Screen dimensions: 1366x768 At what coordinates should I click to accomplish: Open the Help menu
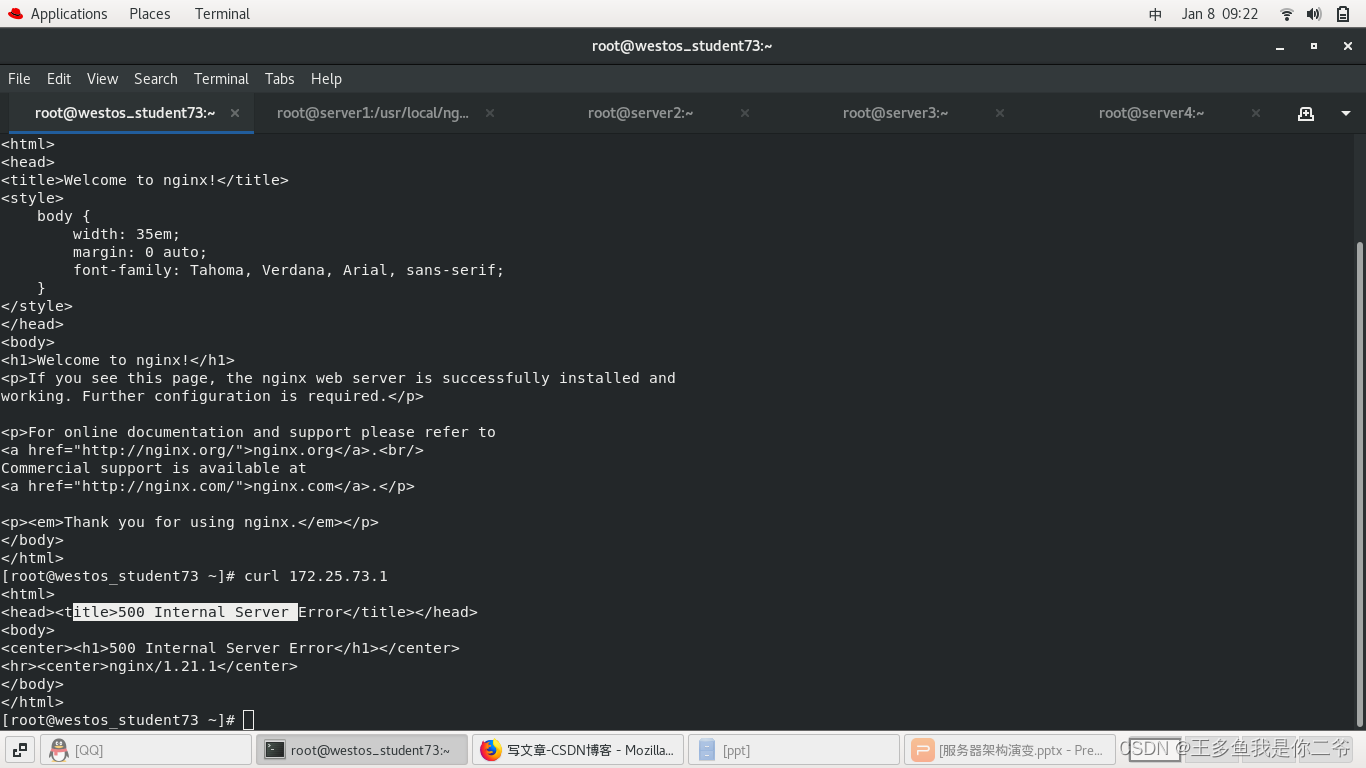(326, 79)
